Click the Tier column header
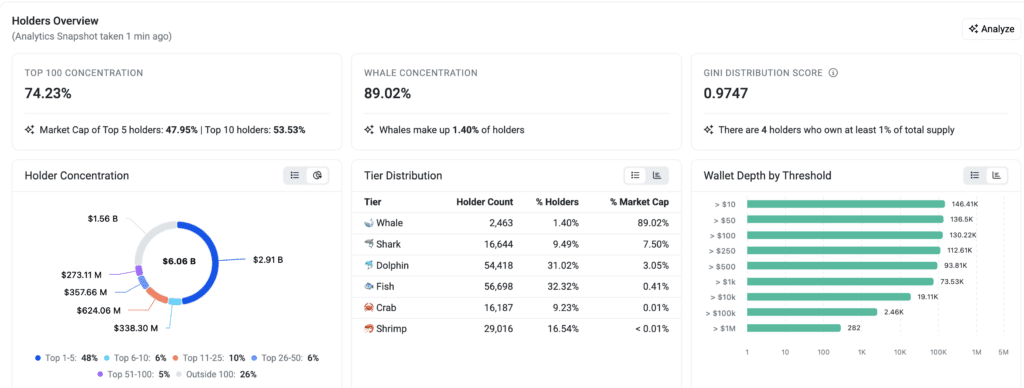Image resolution: width=1024 pixels, height=388 pixels. [x=373, y=202]
